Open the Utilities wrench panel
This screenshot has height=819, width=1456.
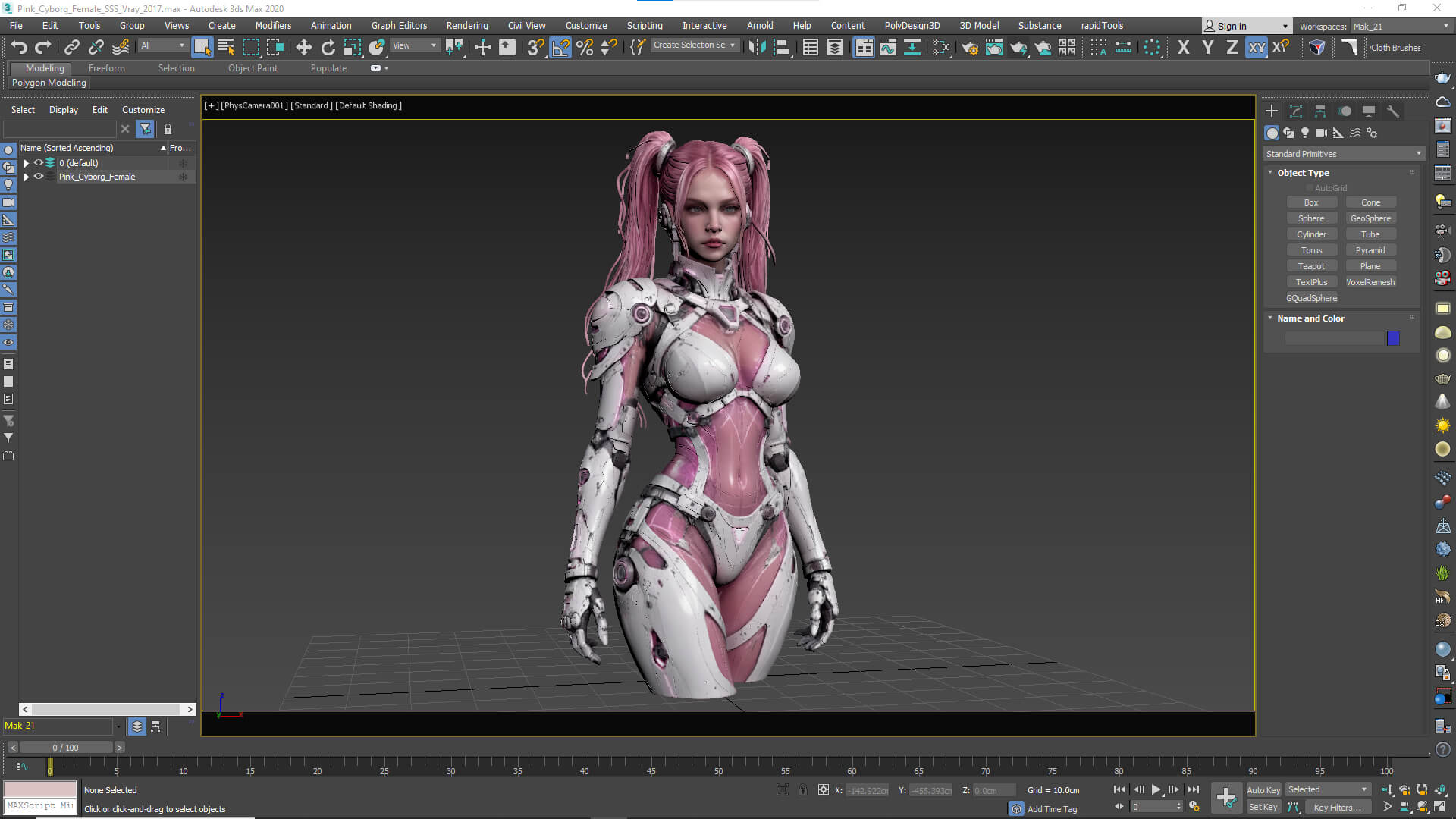1393,111
